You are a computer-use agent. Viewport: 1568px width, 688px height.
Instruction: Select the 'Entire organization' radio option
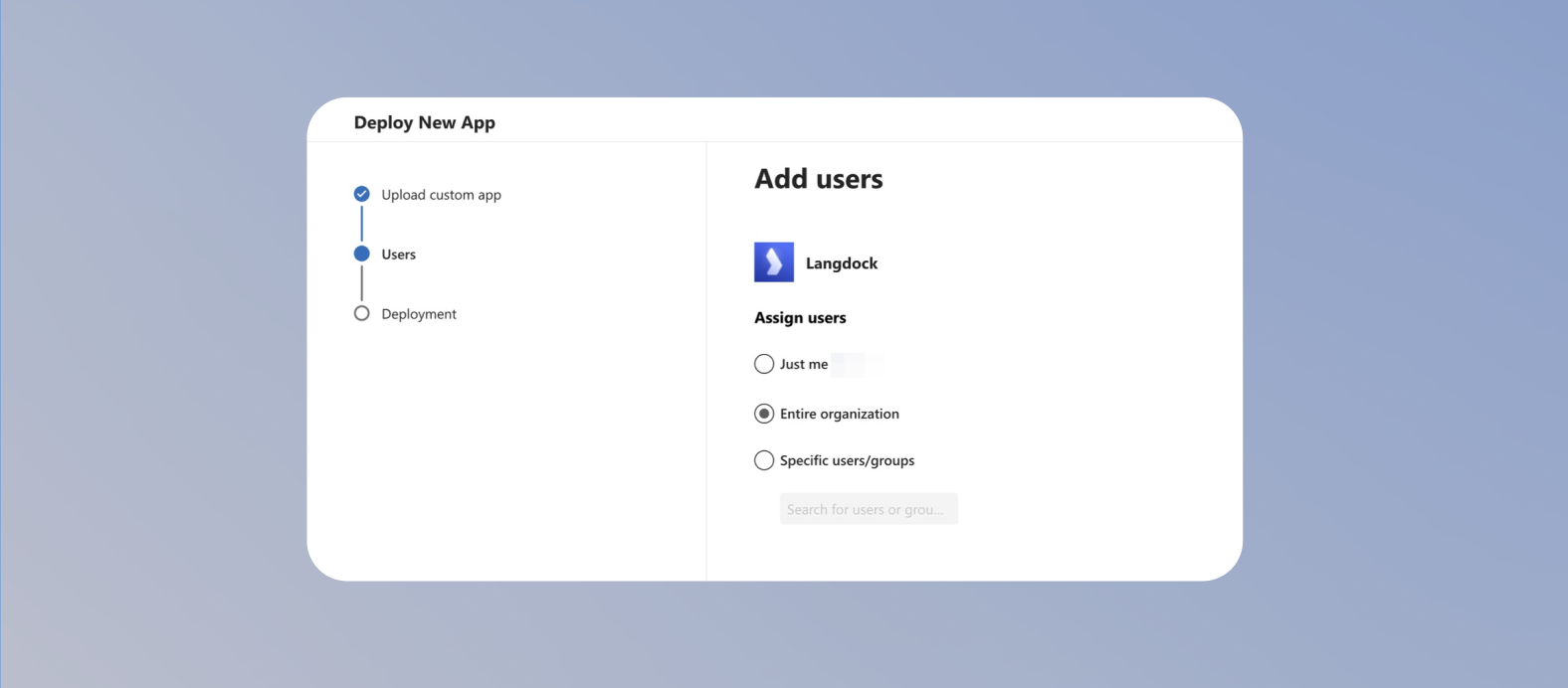[x=764, y=414]
